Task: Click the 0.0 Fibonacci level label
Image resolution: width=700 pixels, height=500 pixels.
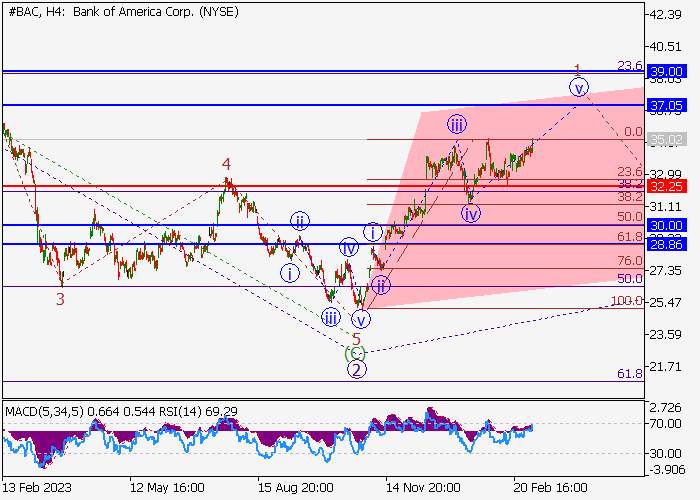Action: coord(633,132)
